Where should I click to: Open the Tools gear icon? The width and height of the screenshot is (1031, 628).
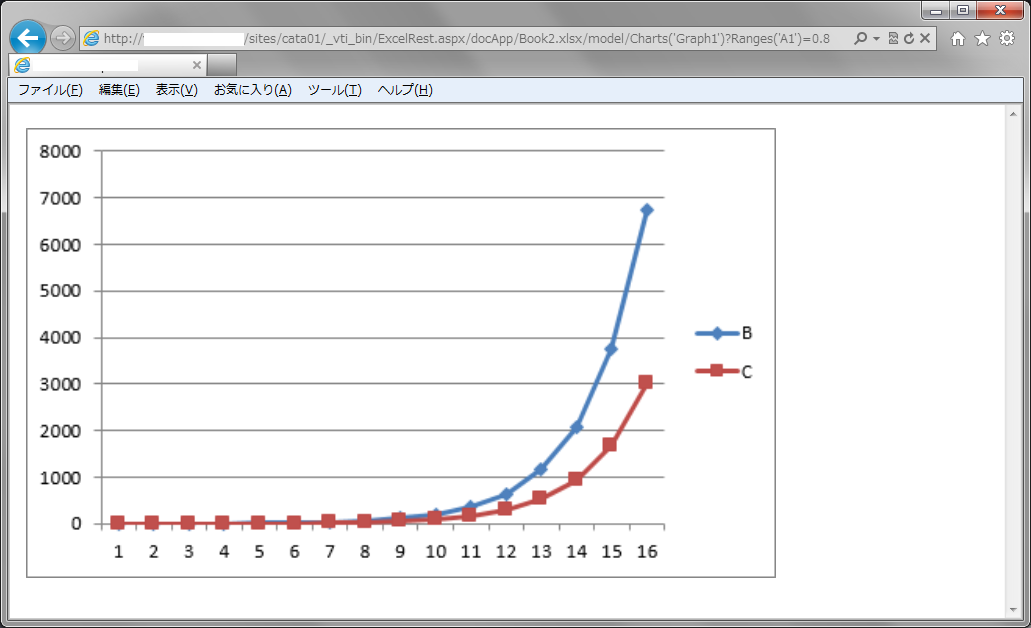[1007, 38]
